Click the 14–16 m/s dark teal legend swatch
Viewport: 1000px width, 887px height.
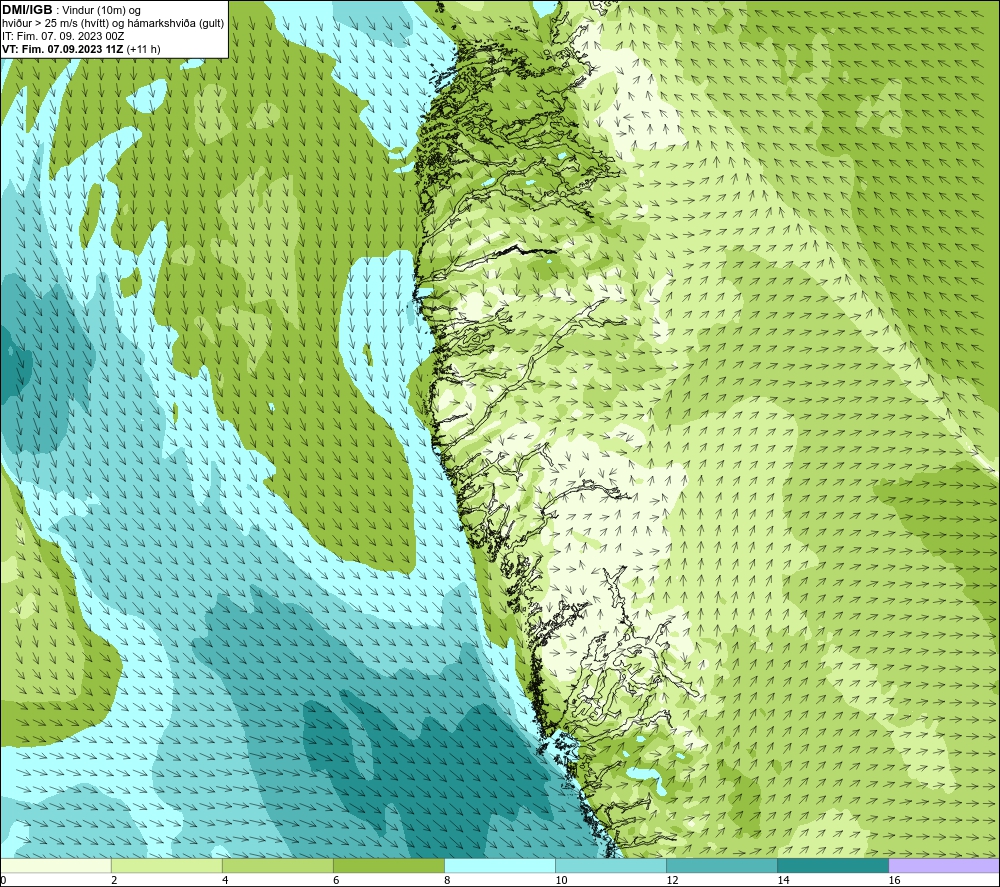point(832,866)
